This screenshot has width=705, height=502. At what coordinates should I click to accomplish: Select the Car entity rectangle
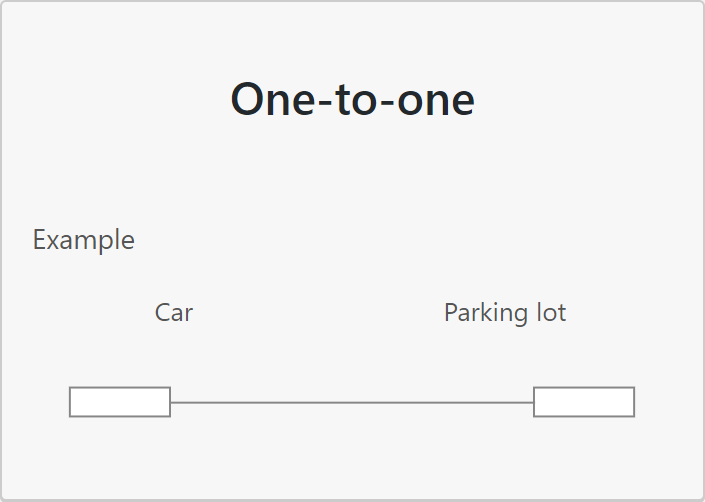click(x=120, y=402)
